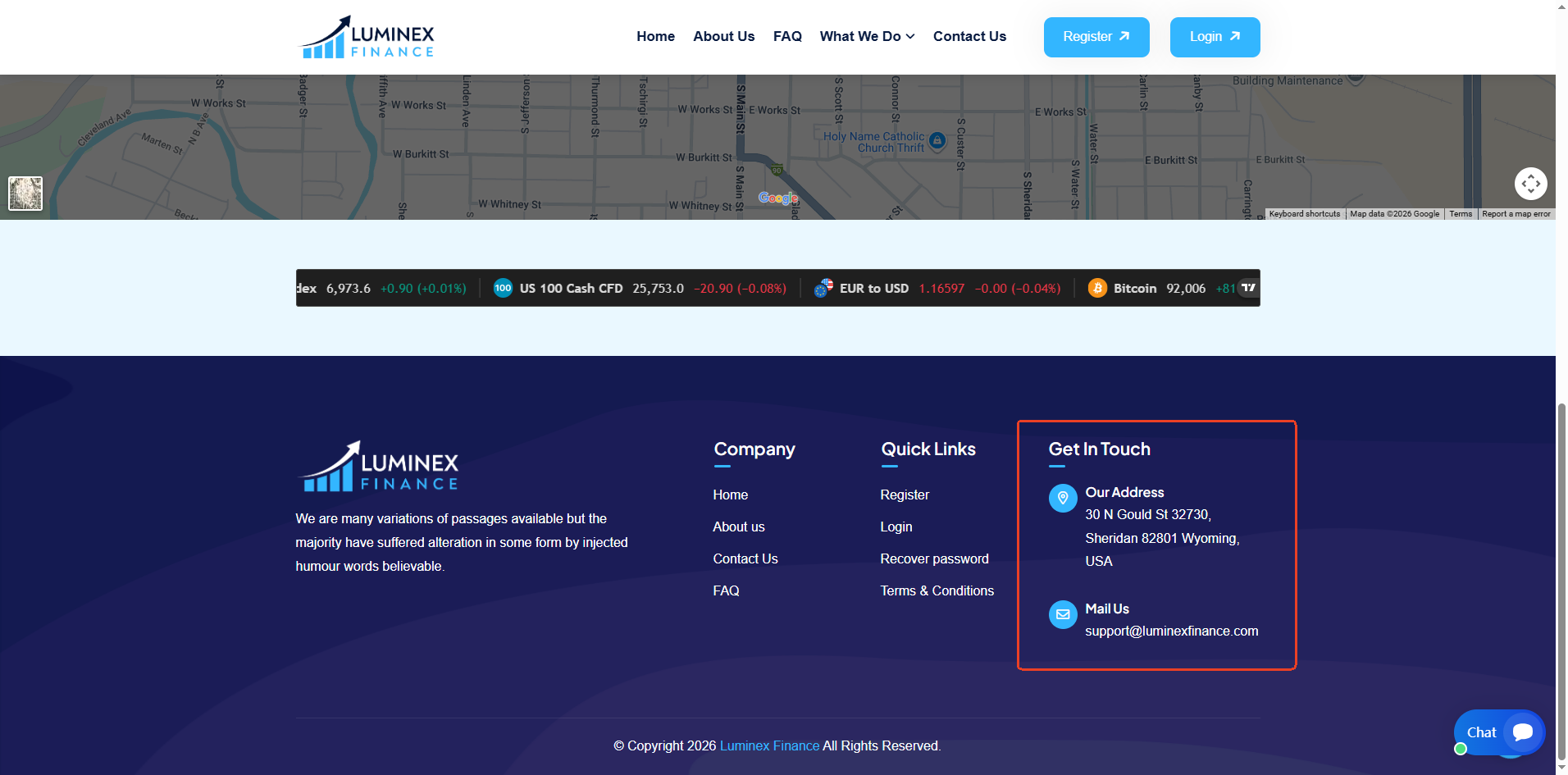Click the map camera controls icon

coord(1530,184)
